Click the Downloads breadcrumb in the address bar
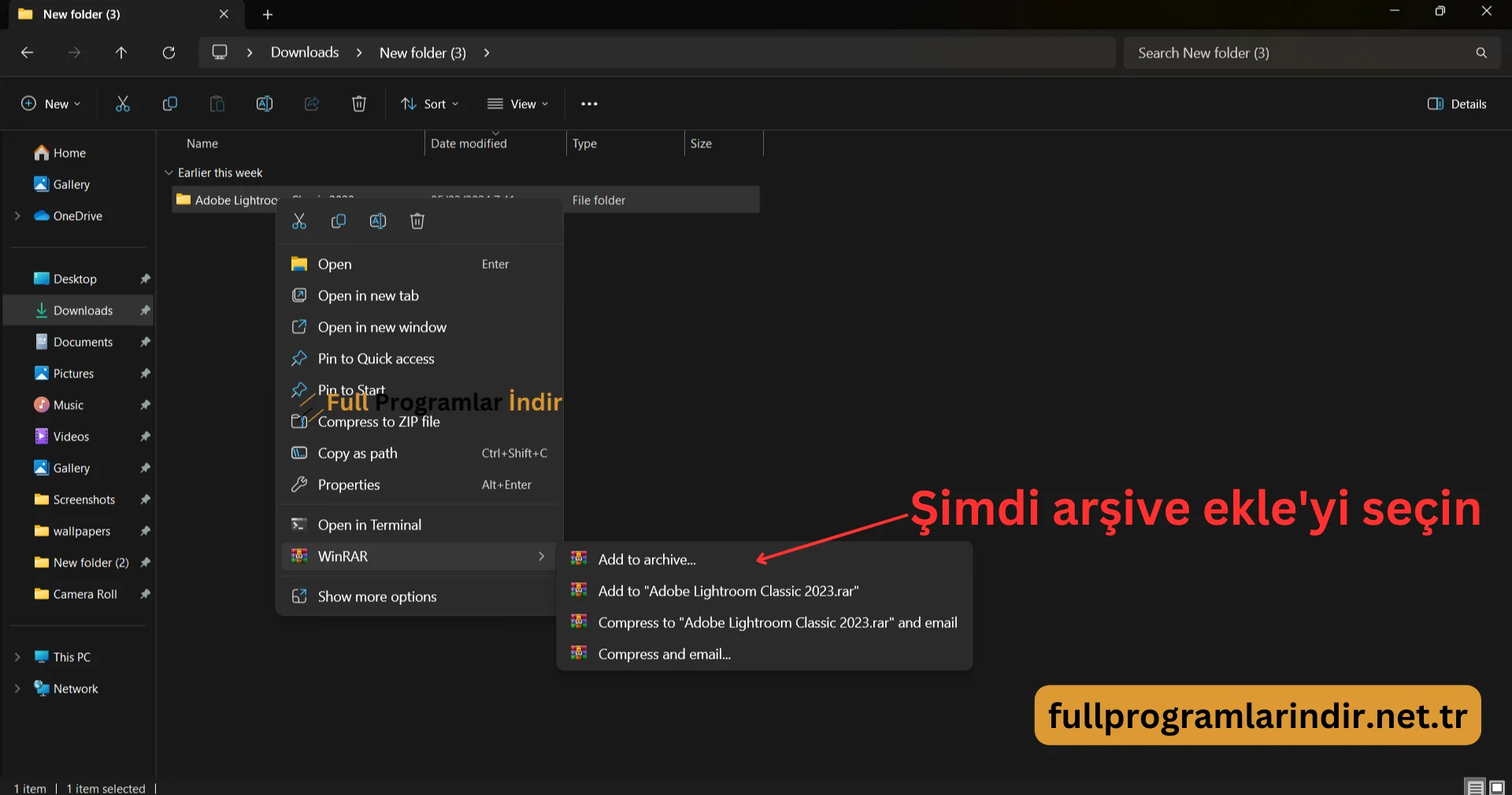This screenshot has width=1512, height=795. click(305, 52)
